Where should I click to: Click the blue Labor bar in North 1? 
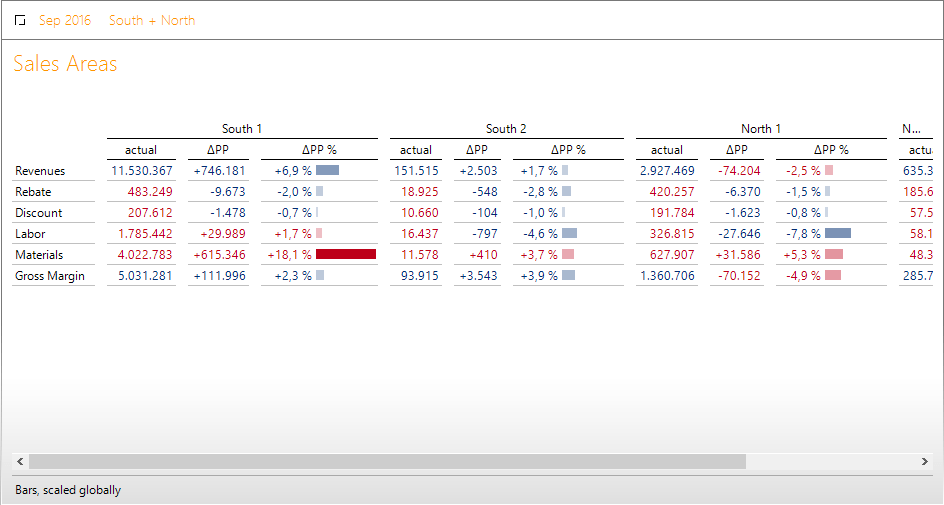[837, 233]
